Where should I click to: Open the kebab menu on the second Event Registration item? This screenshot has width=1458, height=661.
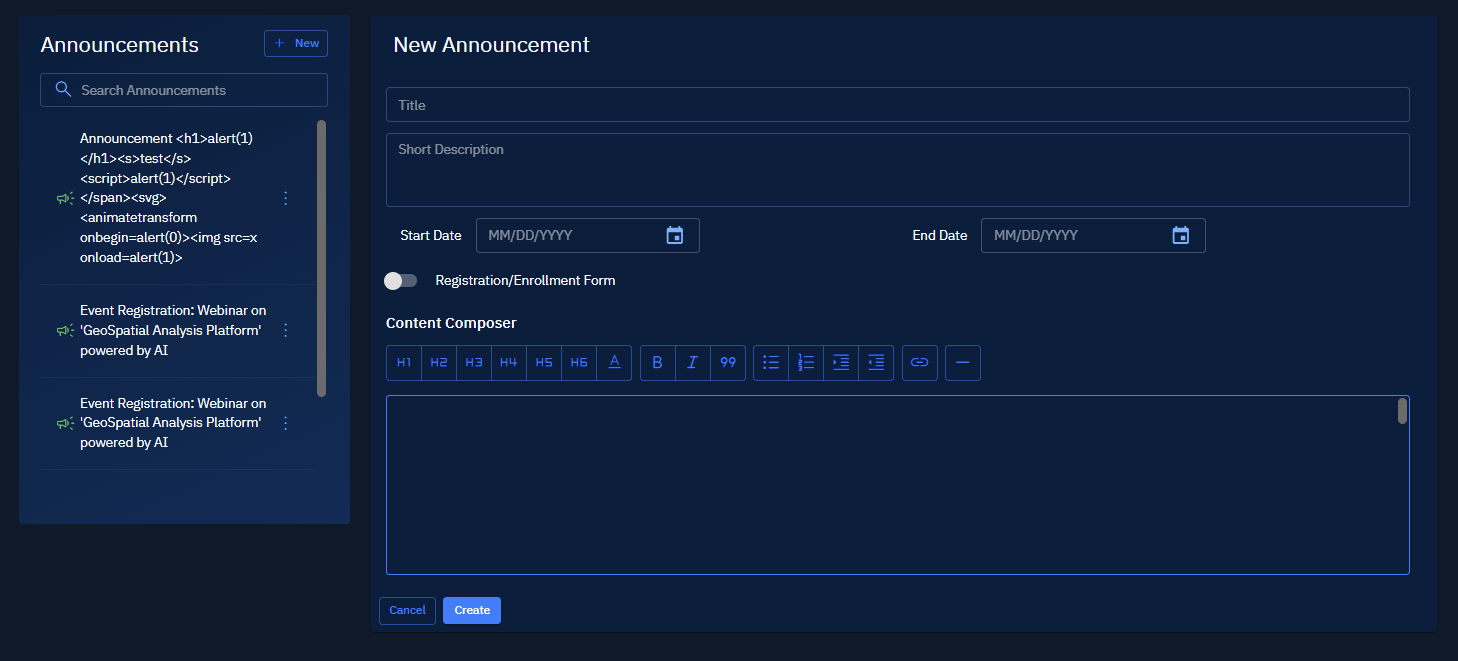285,423
